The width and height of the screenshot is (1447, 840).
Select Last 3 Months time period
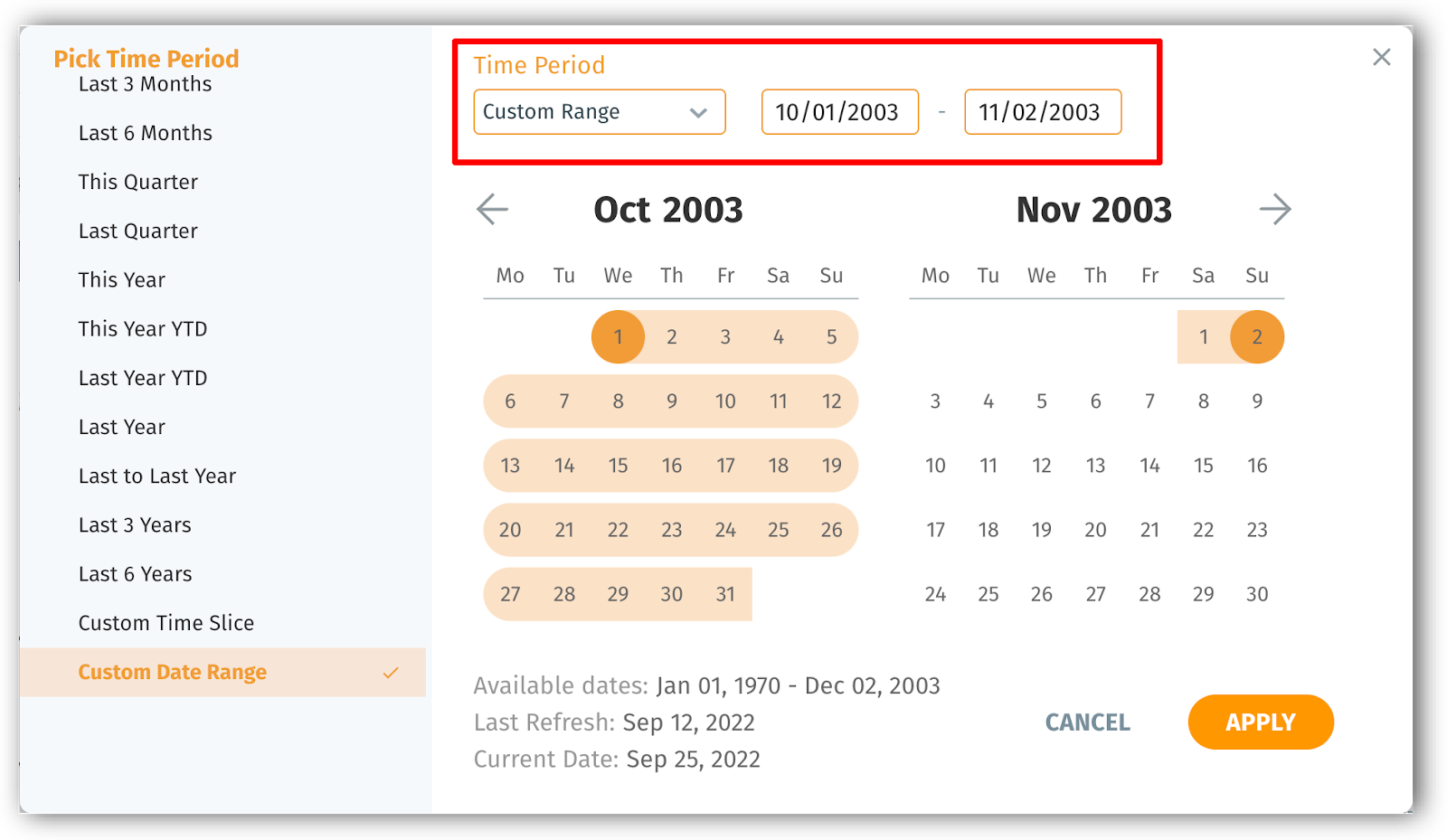[x=145, y=83]
